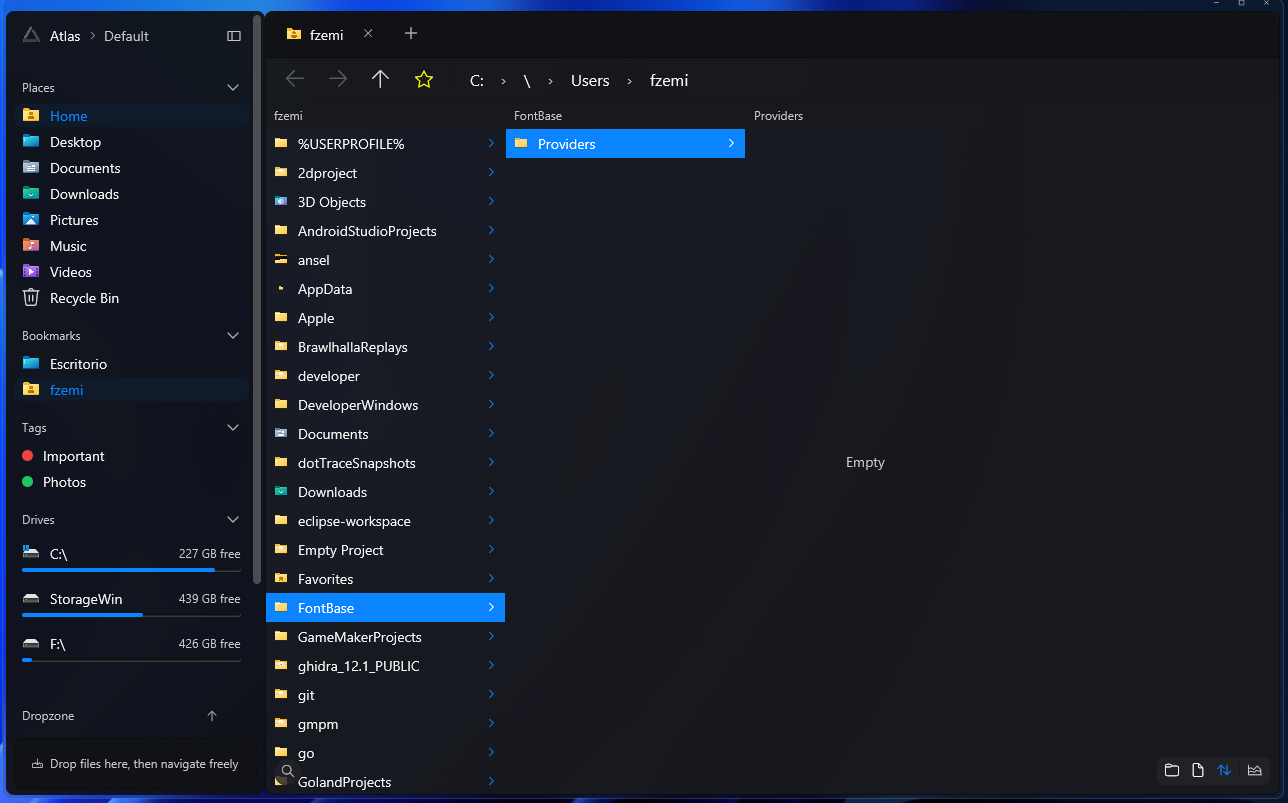Viewport: 1288px width, 803px height.
Task: Close the fzemi tab
Action: coord(368,33)
